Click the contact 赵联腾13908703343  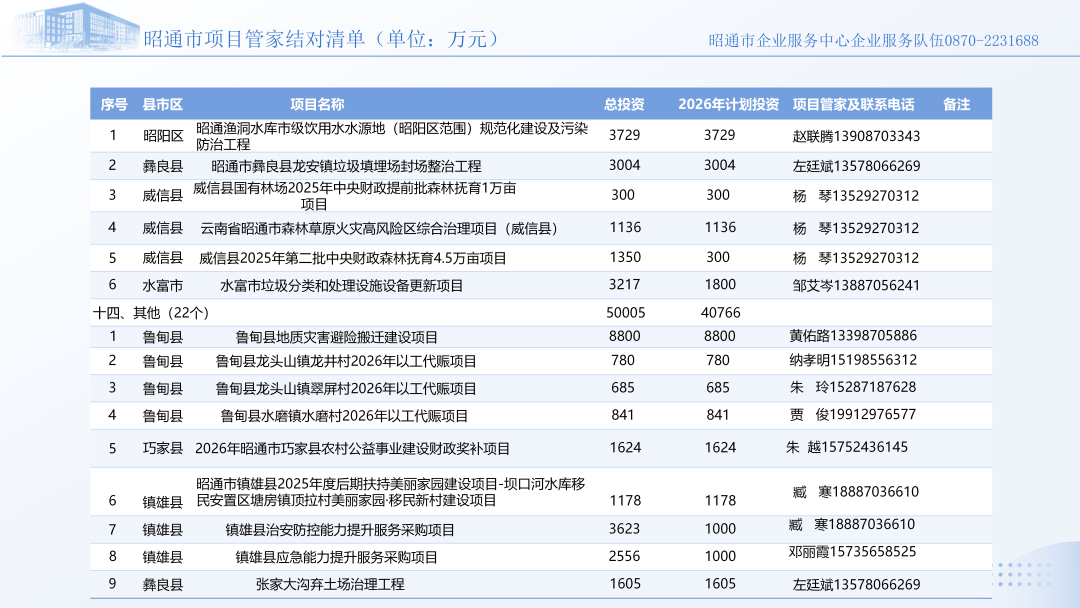856,136
